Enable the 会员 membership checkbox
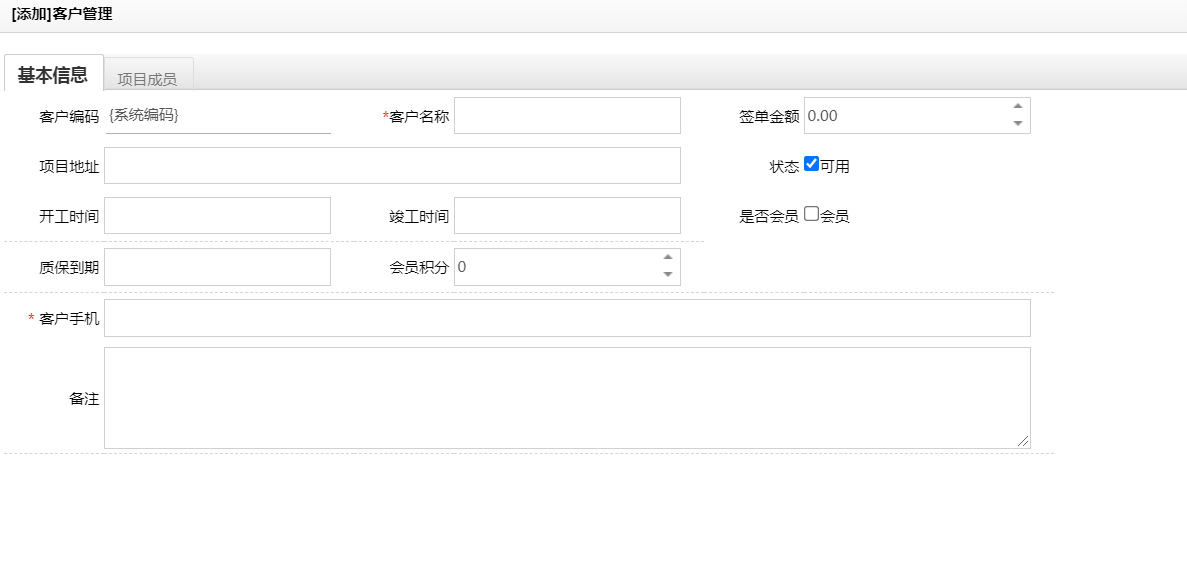1187x571 pixels. point(811,214)
